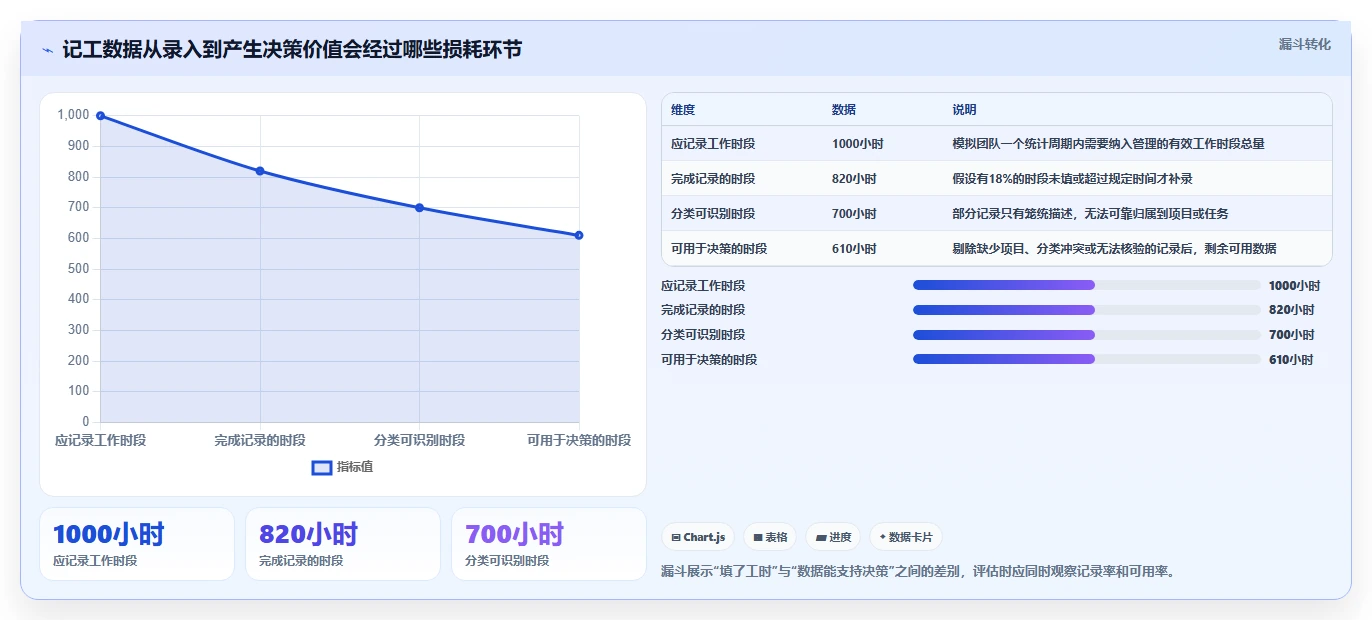Click the icon in the 表格 tag

click(758, 538)
